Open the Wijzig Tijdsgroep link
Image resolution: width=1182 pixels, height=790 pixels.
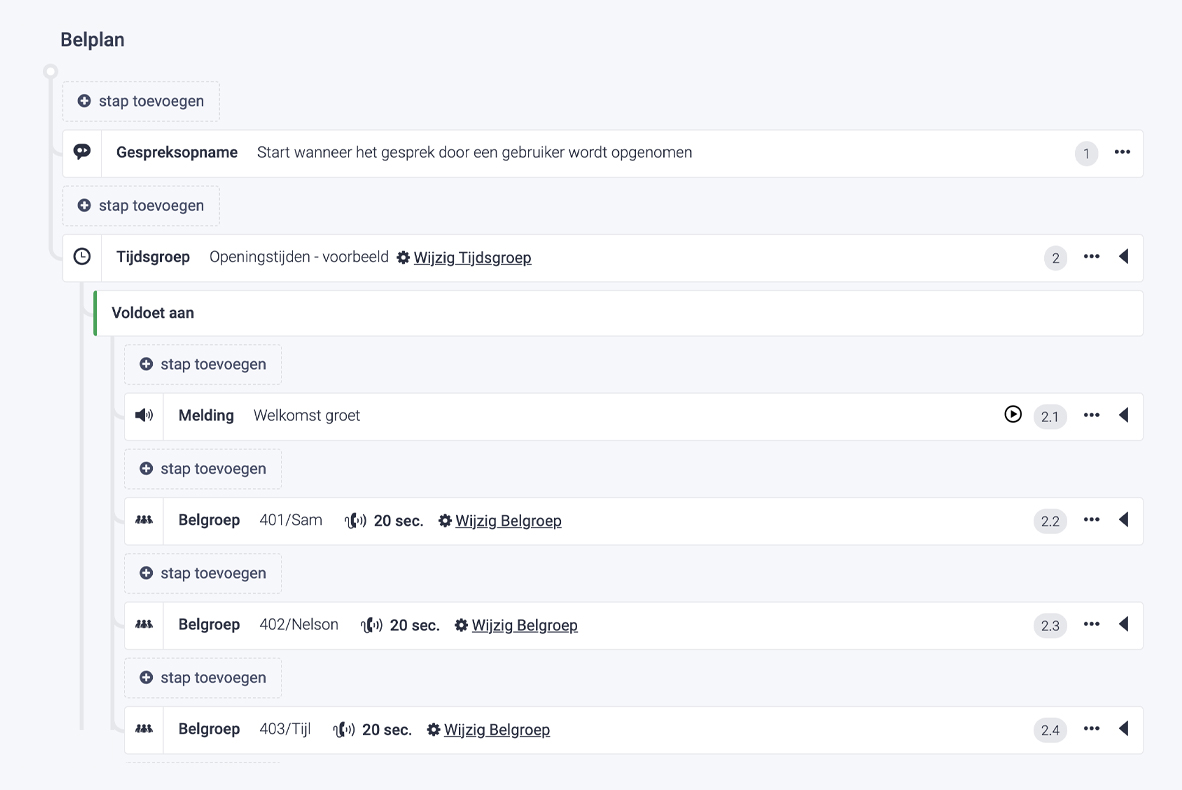472,258
